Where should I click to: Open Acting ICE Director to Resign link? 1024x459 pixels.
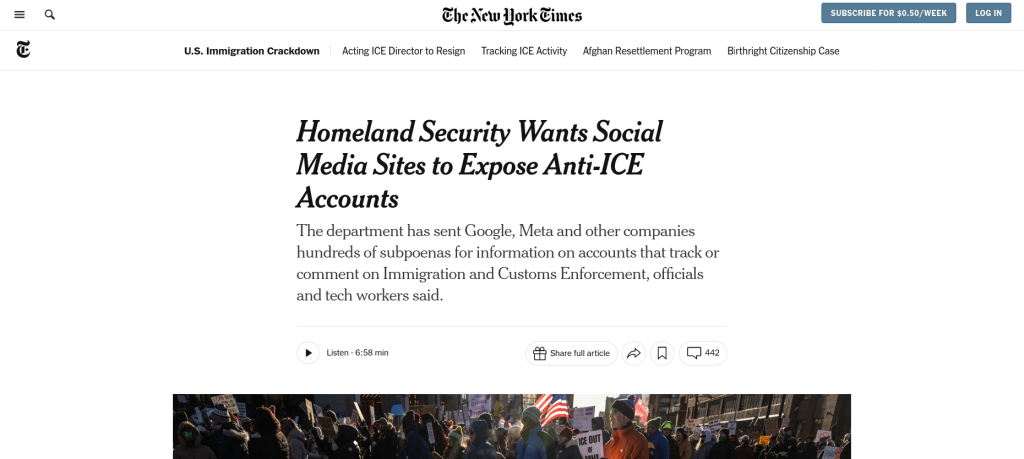click(x=403, y=51)
